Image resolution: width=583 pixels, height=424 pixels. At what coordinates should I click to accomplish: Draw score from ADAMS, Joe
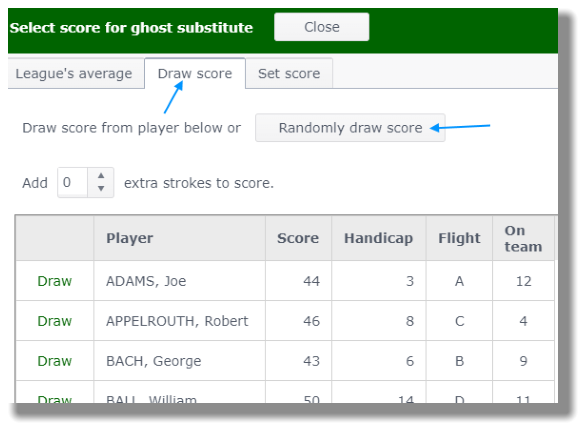[x=55, y=281]
